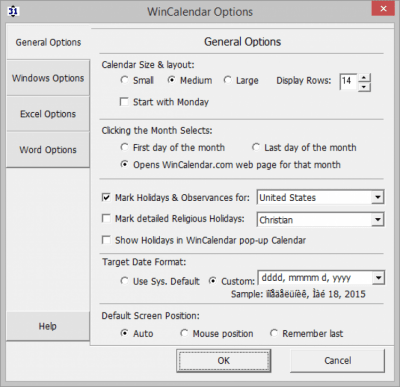
Task: Increase Display Rows with up arrow
Action: point(364,78)
